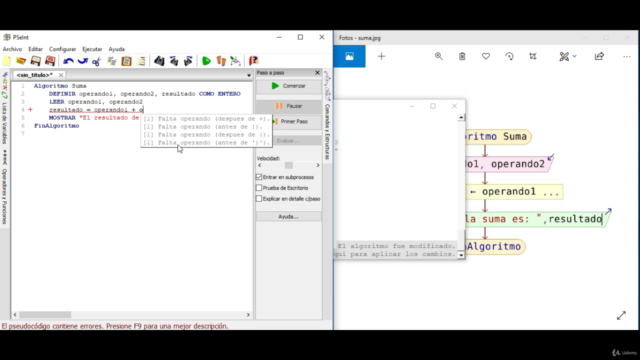Click the Ayuda... button in step panel
The height and width of the screenshot is (360, 640).
(289, 217)
